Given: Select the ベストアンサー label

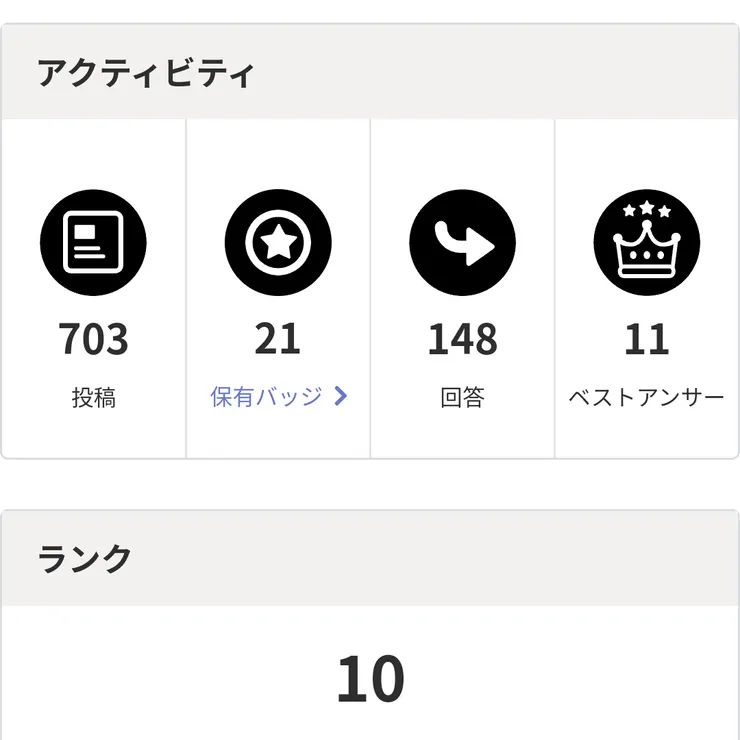Looking at the screenshot, I should (646, 398).
